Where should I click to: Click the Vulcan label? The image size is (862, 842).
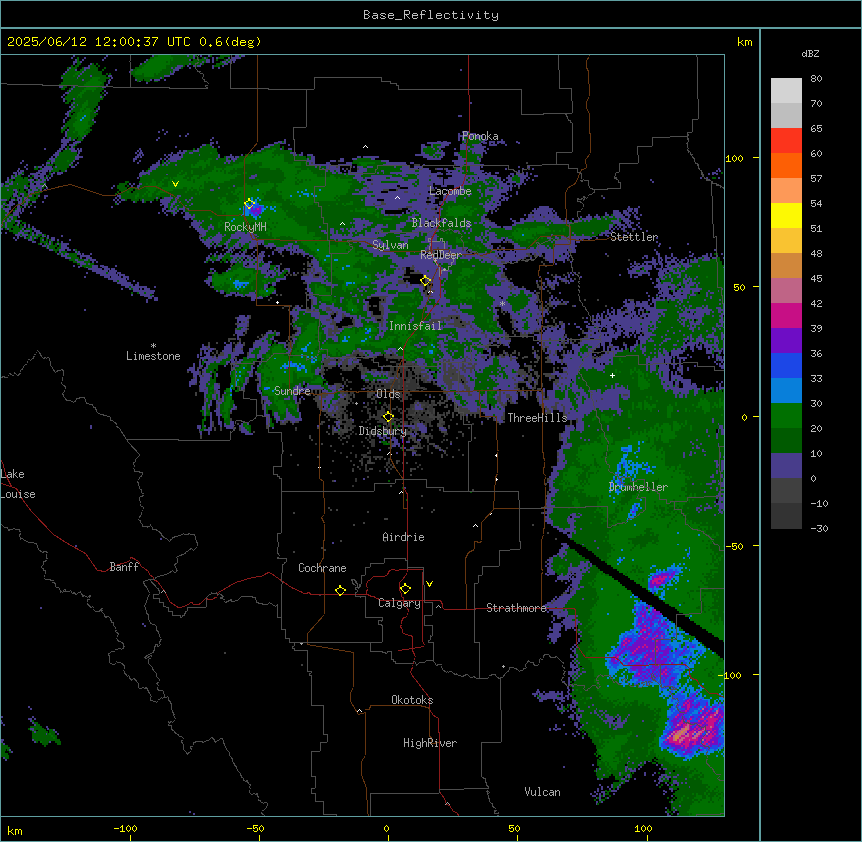(543, 792)
